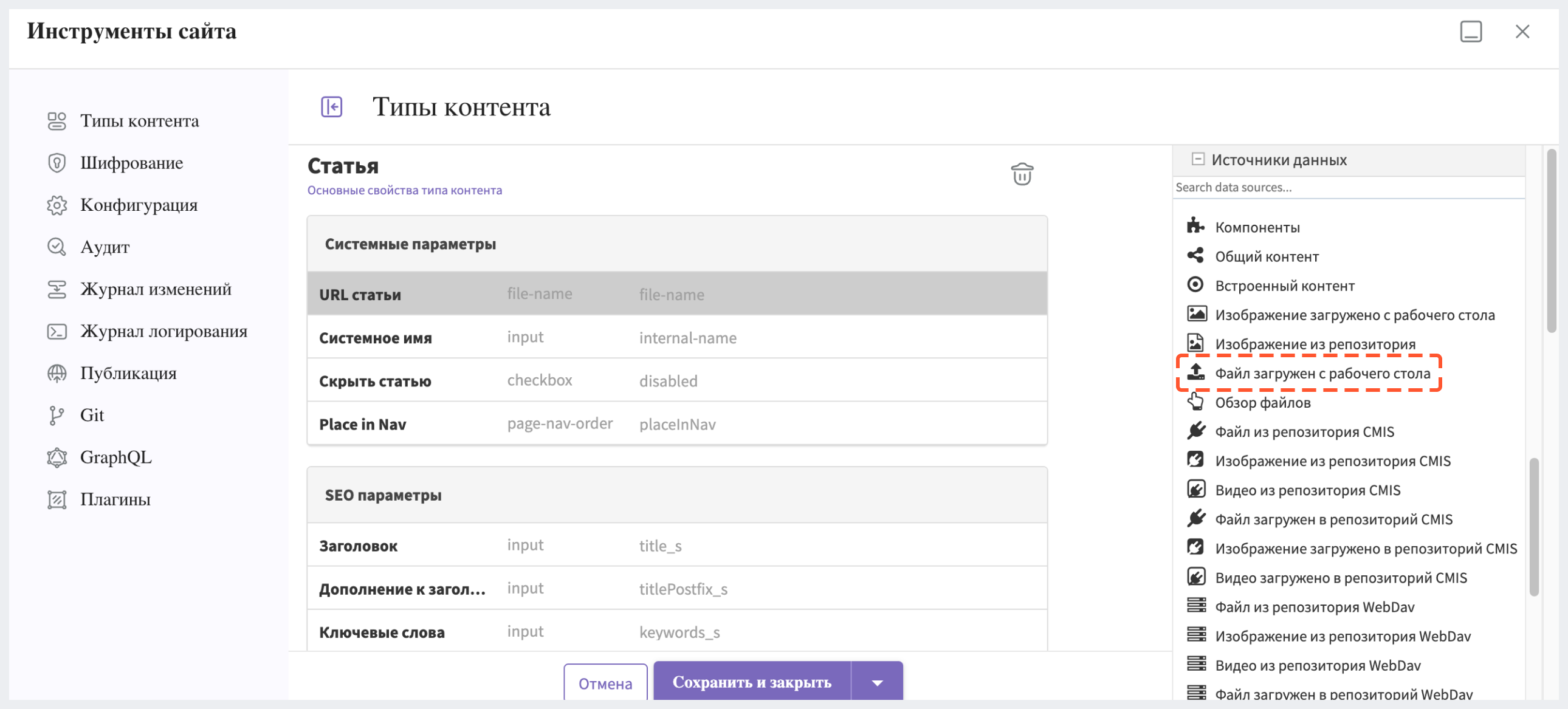Click the placeInNav variable name cell

(x=678, y=424)
